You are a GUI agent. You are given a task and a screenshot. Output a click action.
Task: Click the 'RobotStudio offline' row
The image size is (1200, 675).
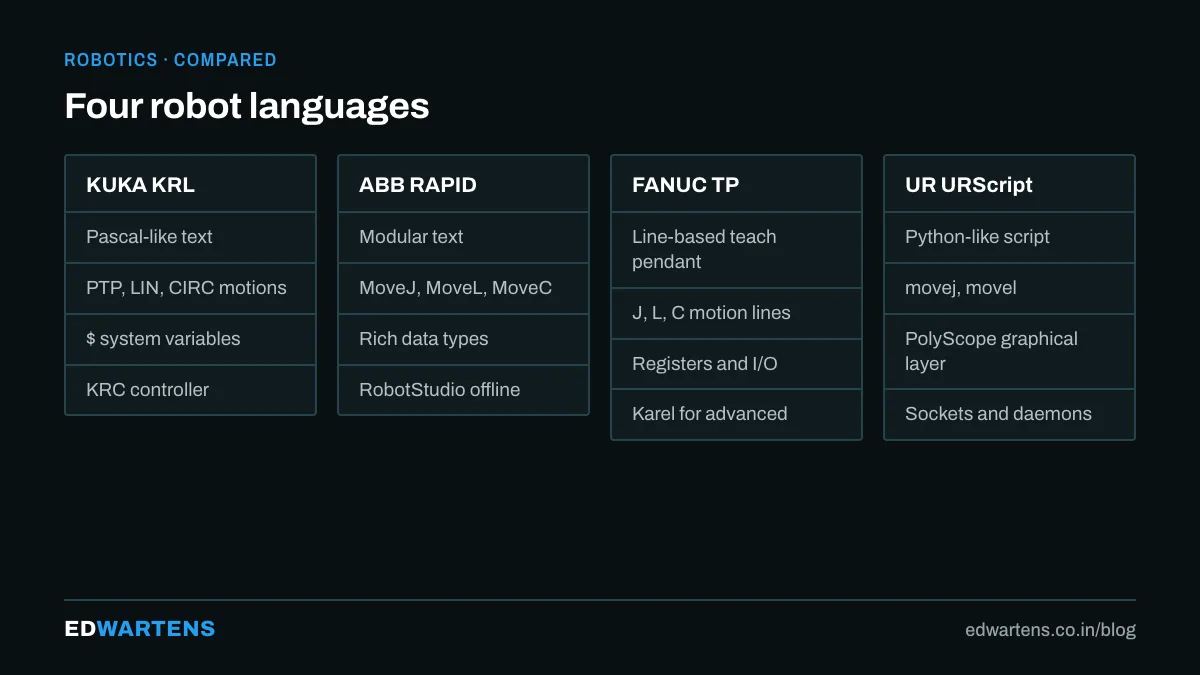coord(463,390)
